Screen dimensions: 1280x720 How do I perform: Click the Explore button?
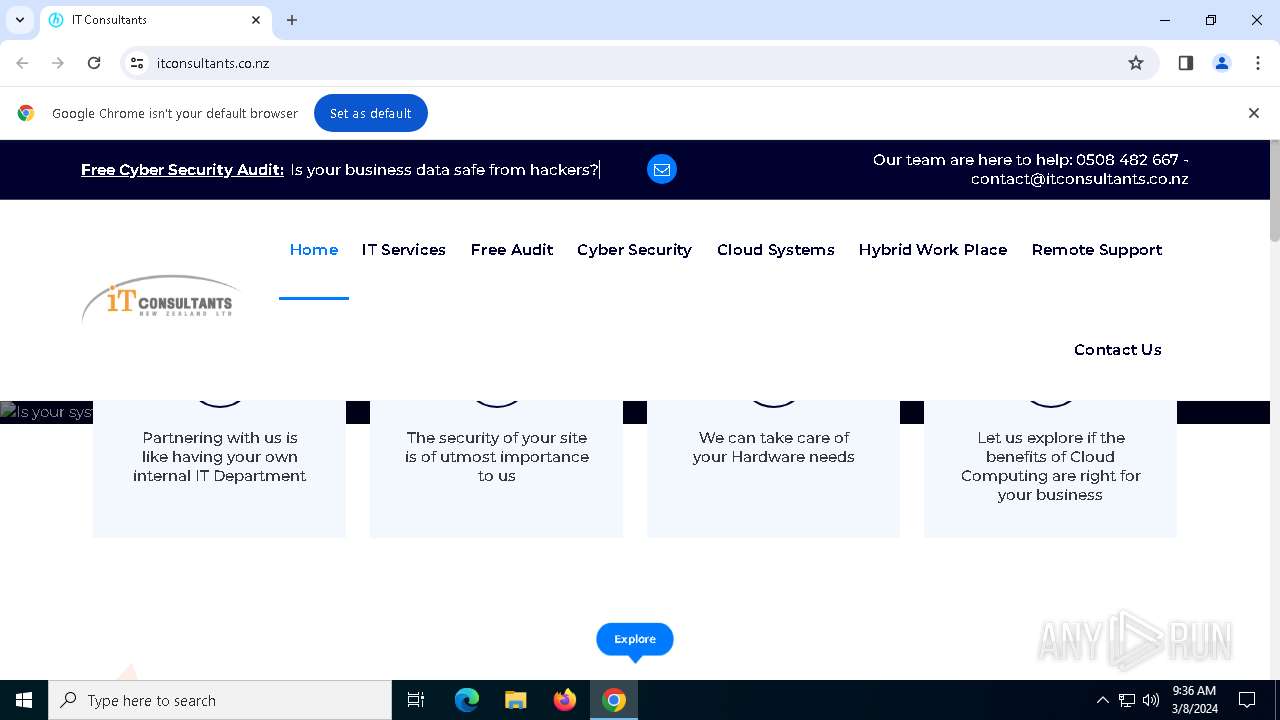click(635, 640)
